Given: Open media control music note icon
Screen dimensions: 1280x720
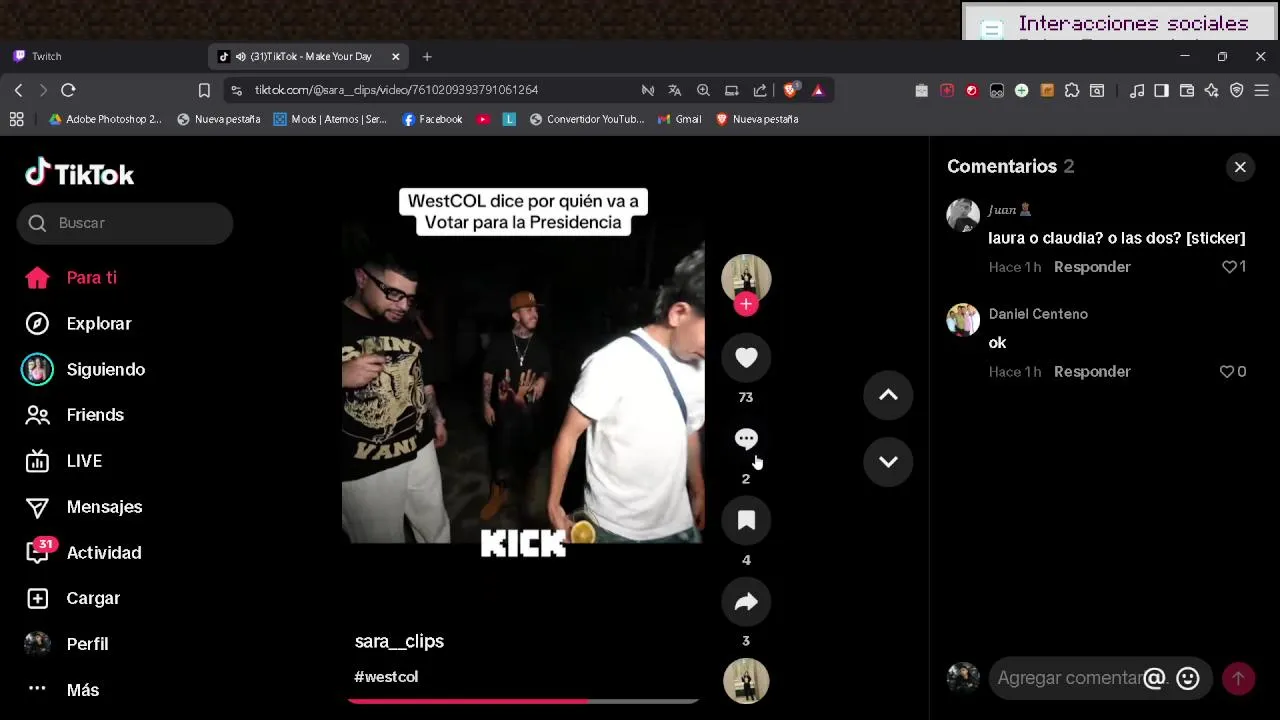Looking at the screenshot, I should point(1137,90).
